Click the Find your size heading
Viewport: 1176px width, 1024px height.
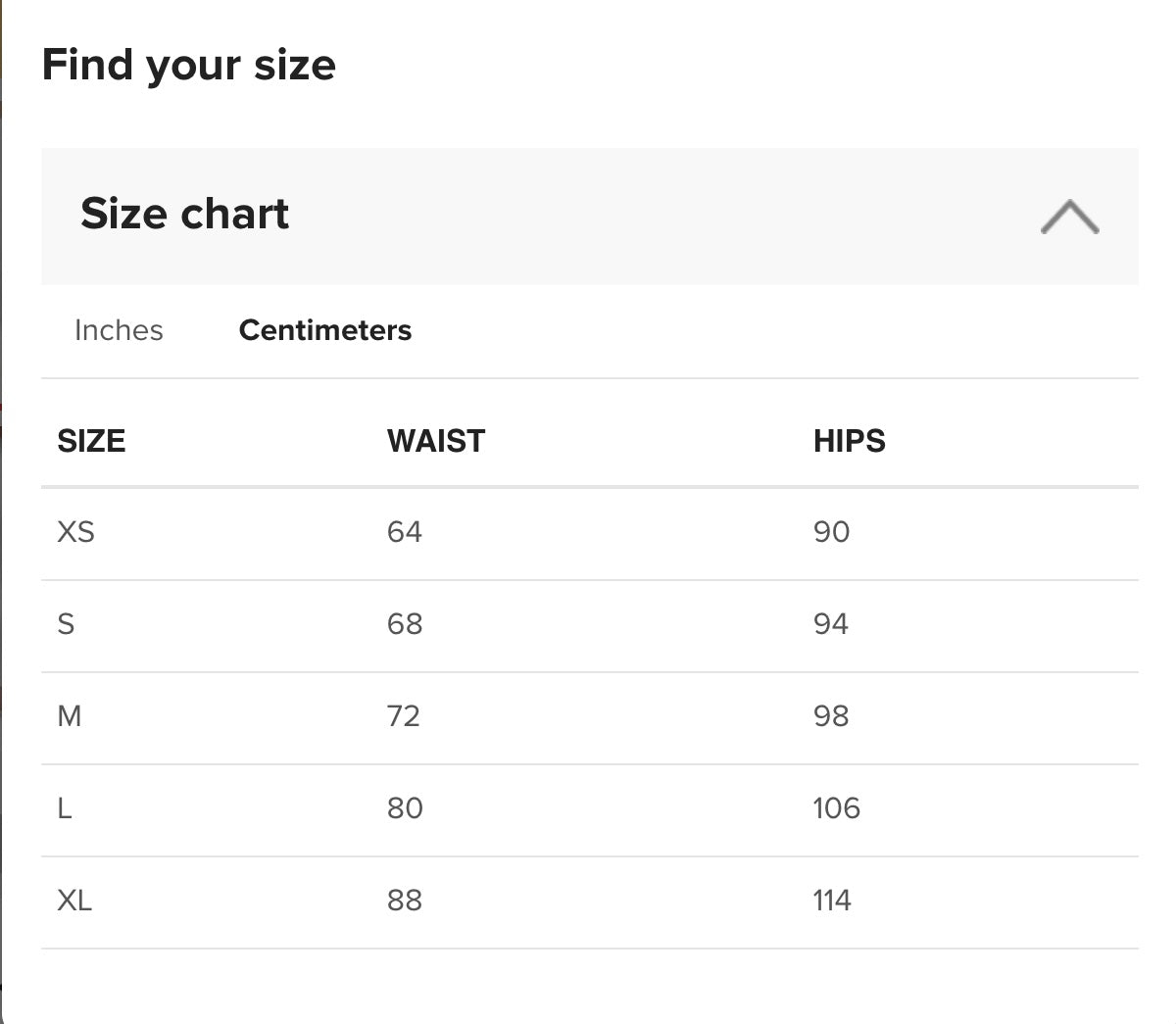tap(188, 66)
